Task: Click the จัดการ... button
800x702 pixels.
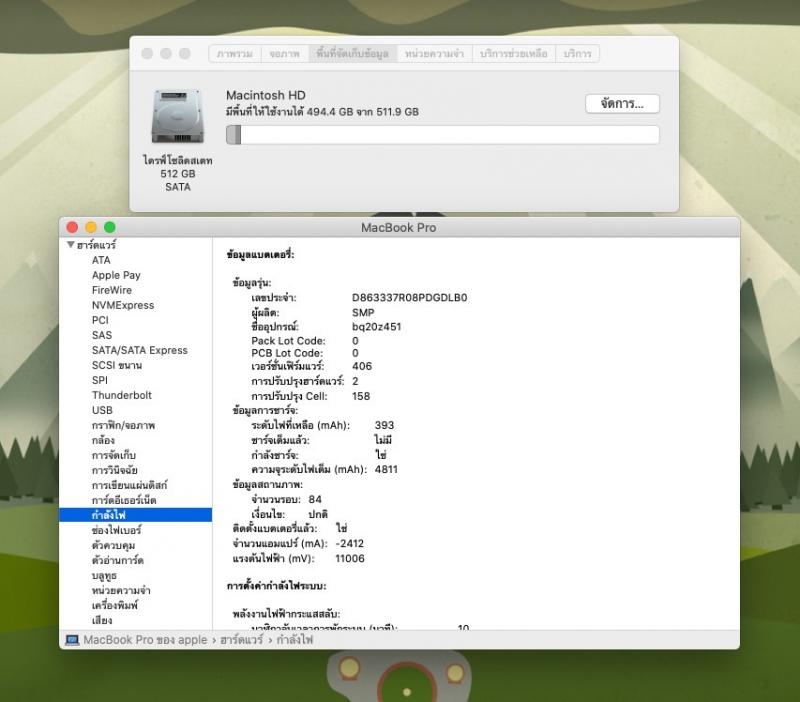Action: click(622, 104)
